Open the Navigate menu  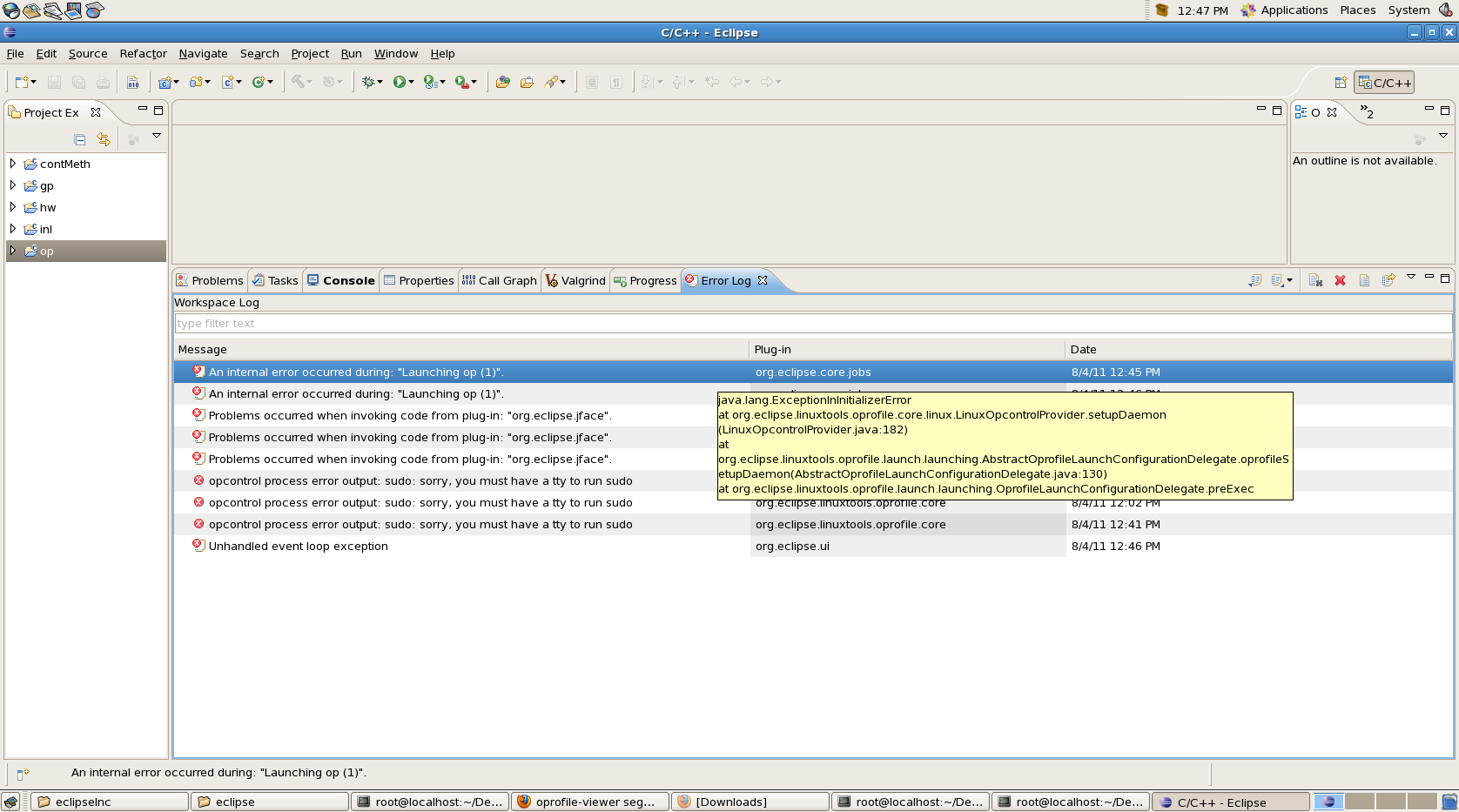(203, 53)
